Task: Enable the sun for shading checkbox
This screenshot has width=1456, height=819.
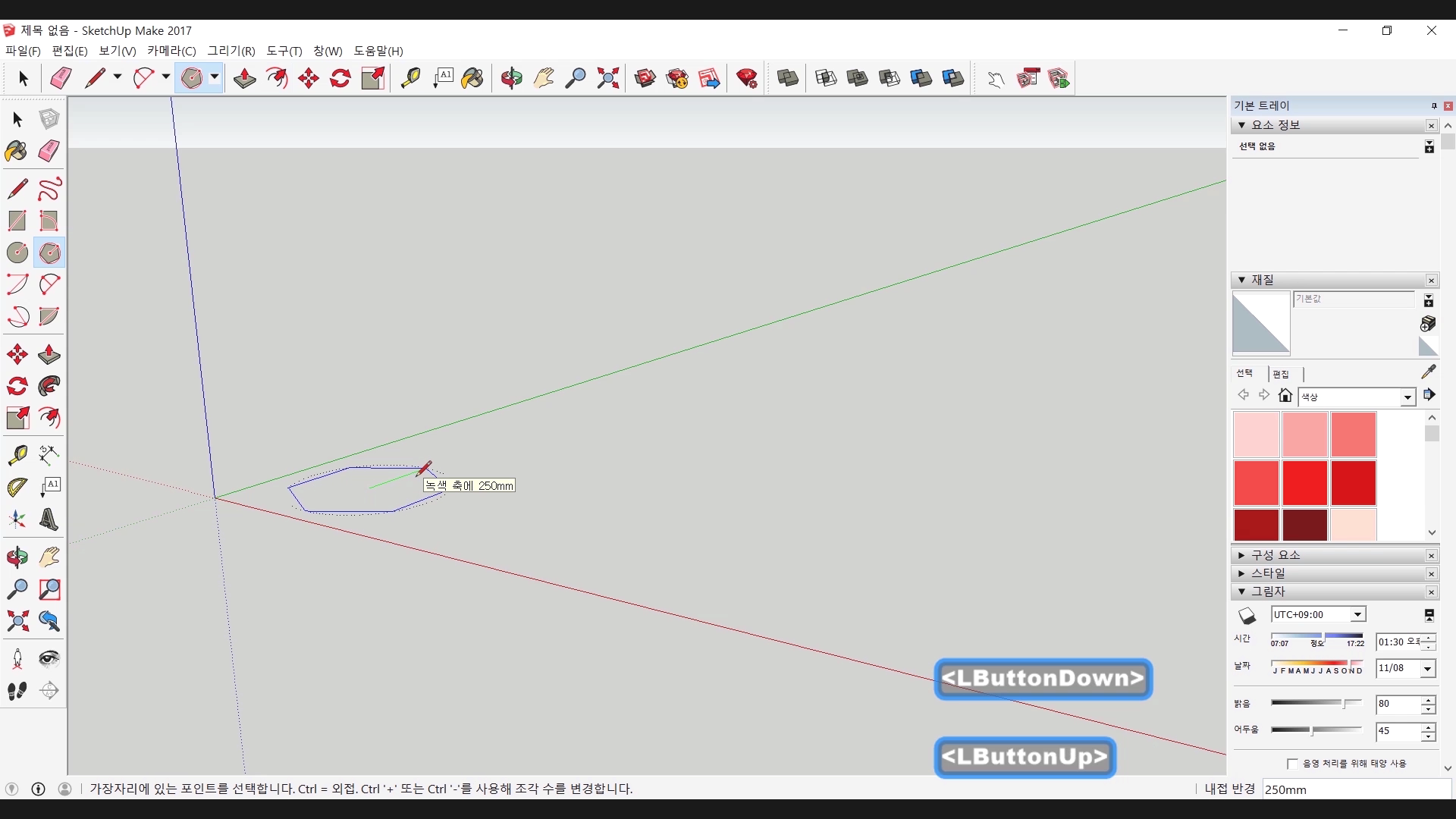Action: tap(1292, 764)
